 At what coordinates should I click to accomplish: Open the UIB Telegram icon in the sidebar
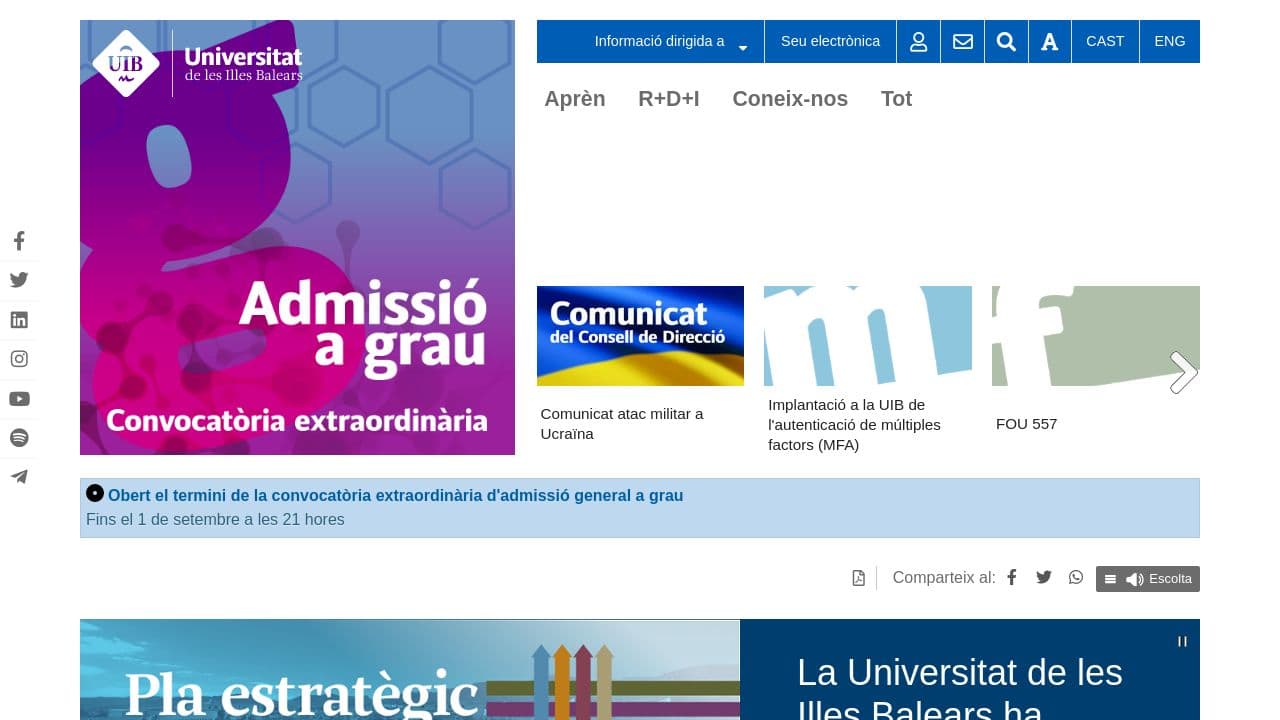(19, 477)
